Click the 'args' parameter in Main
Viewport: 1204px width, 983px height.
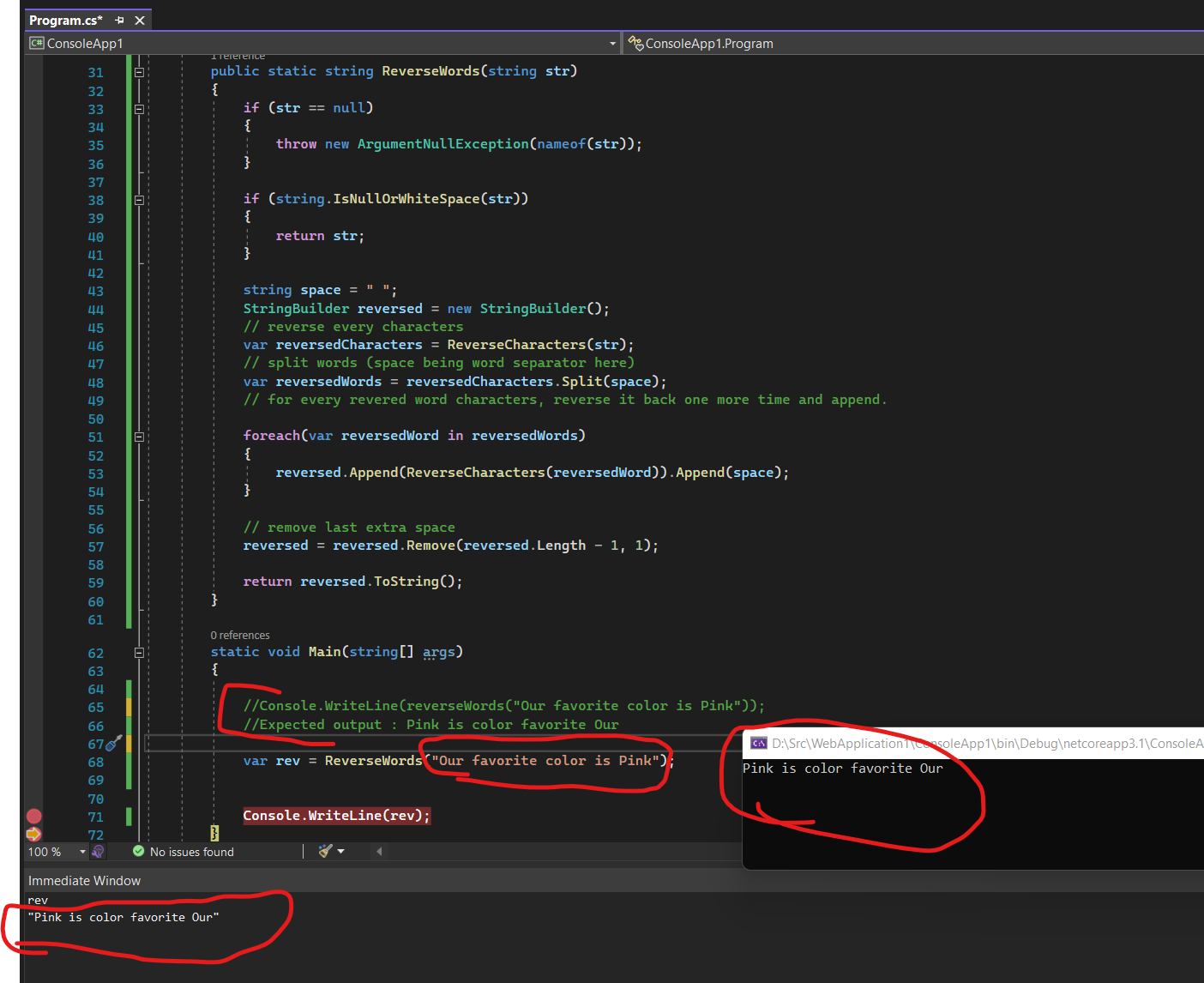(x=439, y=652)
